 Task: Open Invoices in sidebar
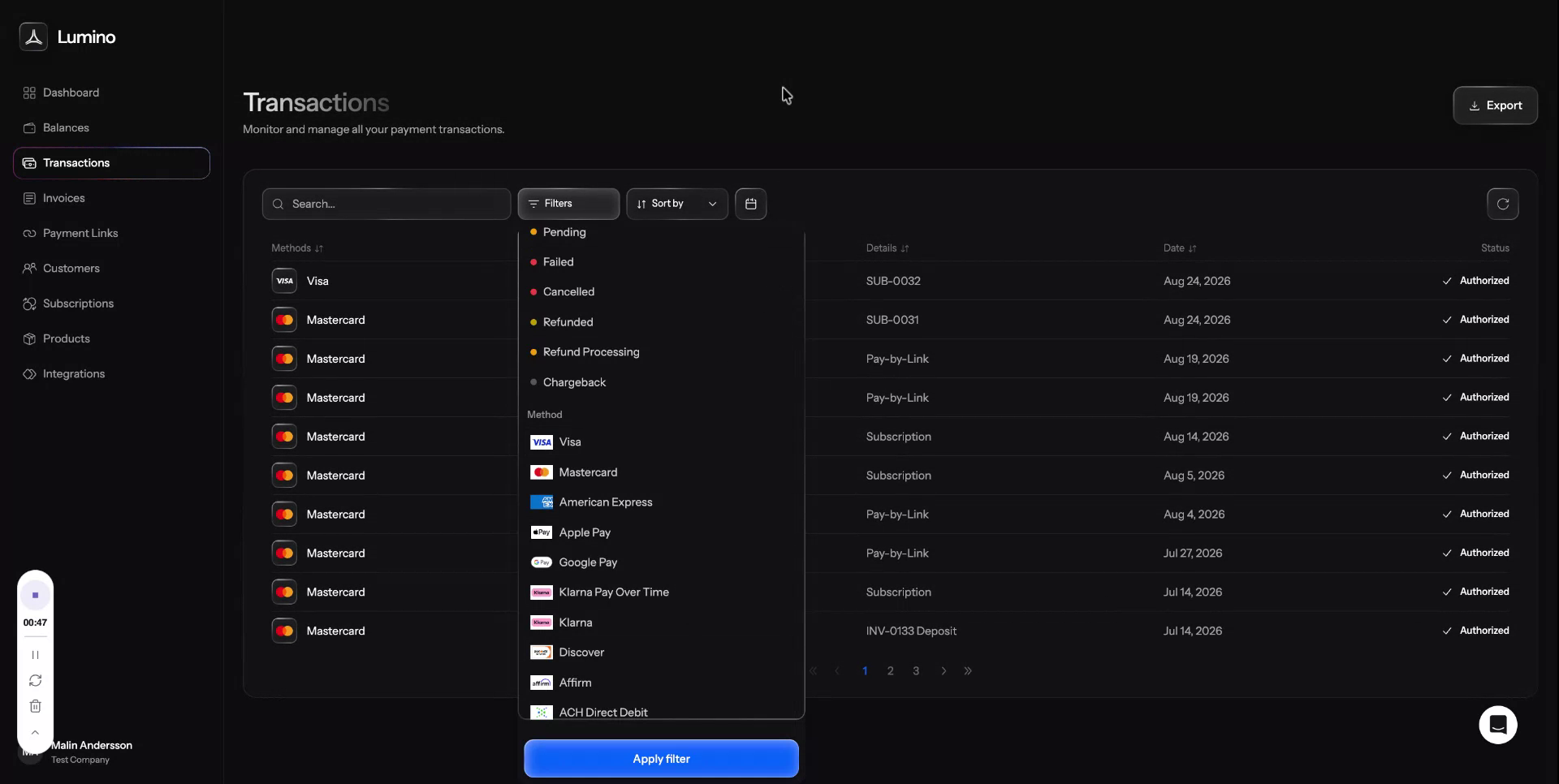(111, 198)
